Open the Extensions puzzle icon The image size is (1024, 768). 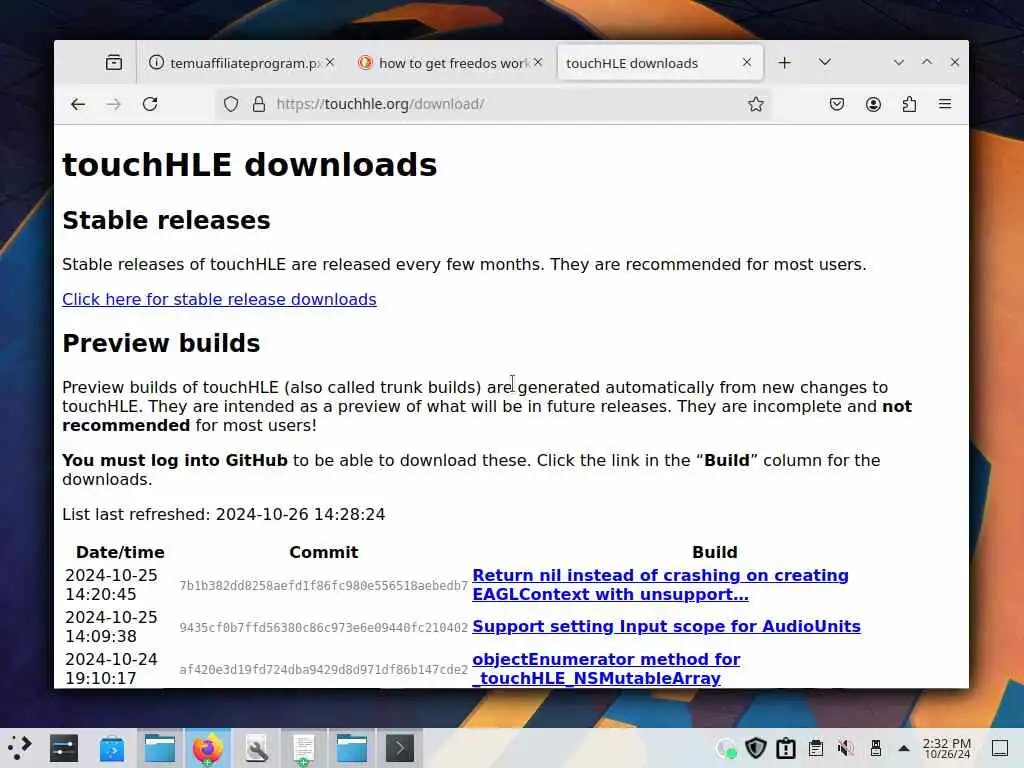909,104
